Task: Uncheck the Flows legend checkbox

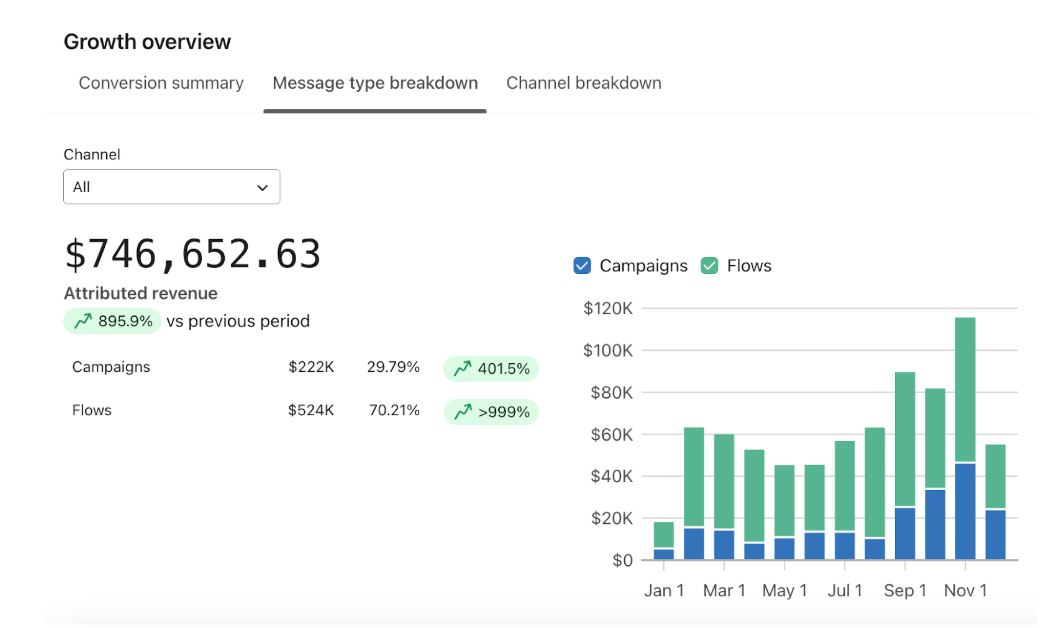Action: point(709,266)
